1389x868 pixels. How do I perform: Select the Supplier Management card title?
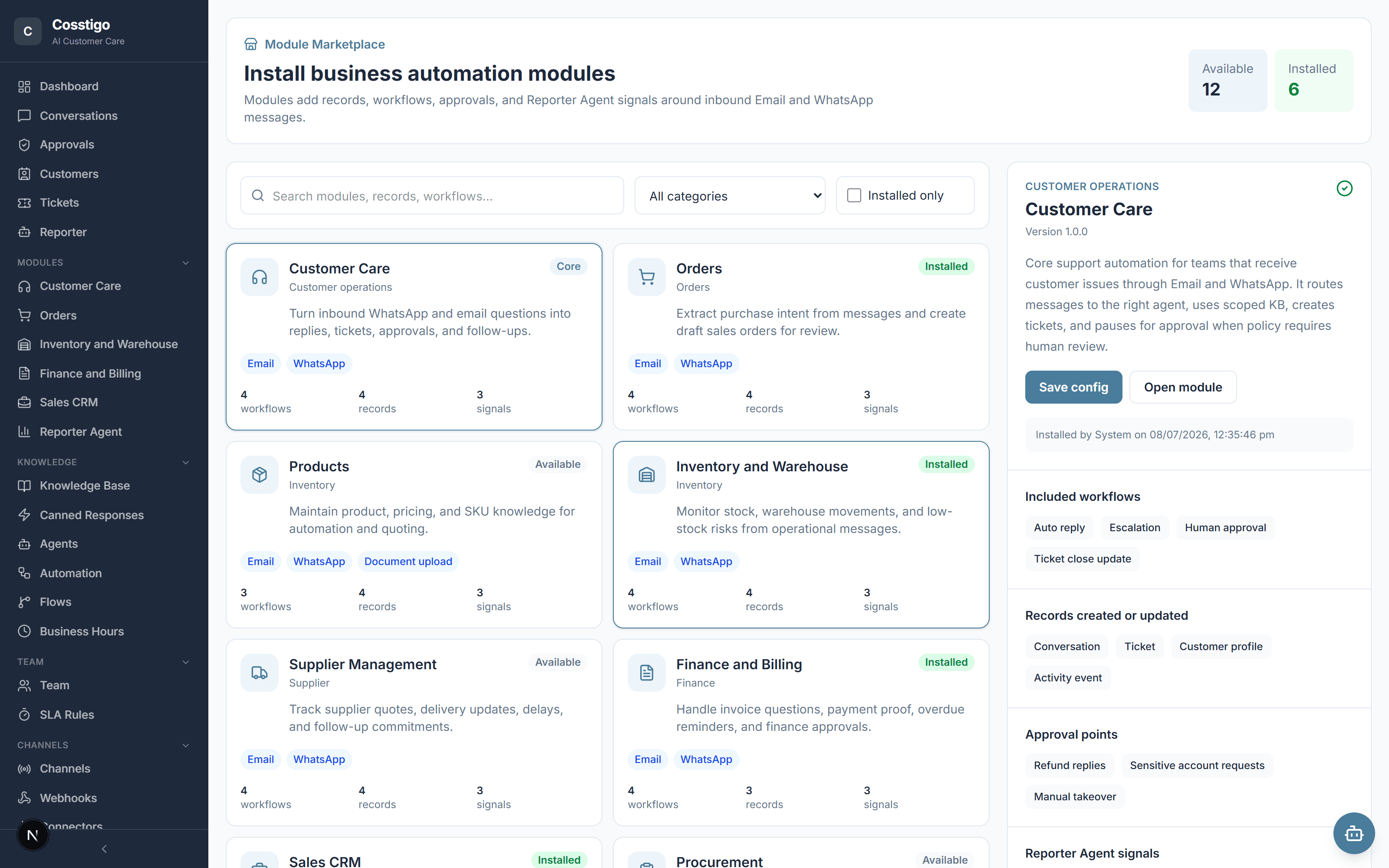[x=362, y=664]
